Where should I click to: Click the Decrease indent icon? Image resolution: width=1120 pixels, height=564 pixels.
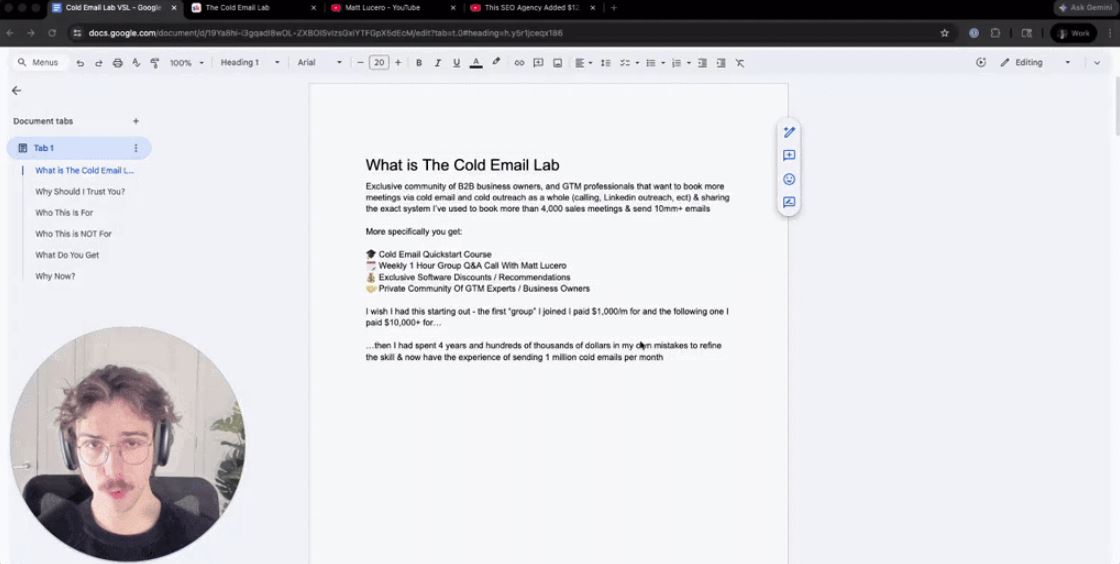click(702, 63)
